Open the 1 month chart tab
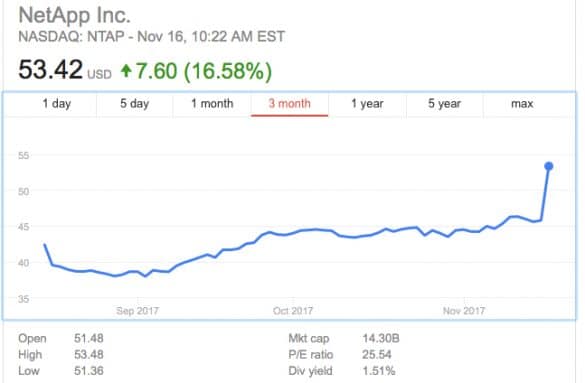 pyautogui.click(x=212, y=104)
